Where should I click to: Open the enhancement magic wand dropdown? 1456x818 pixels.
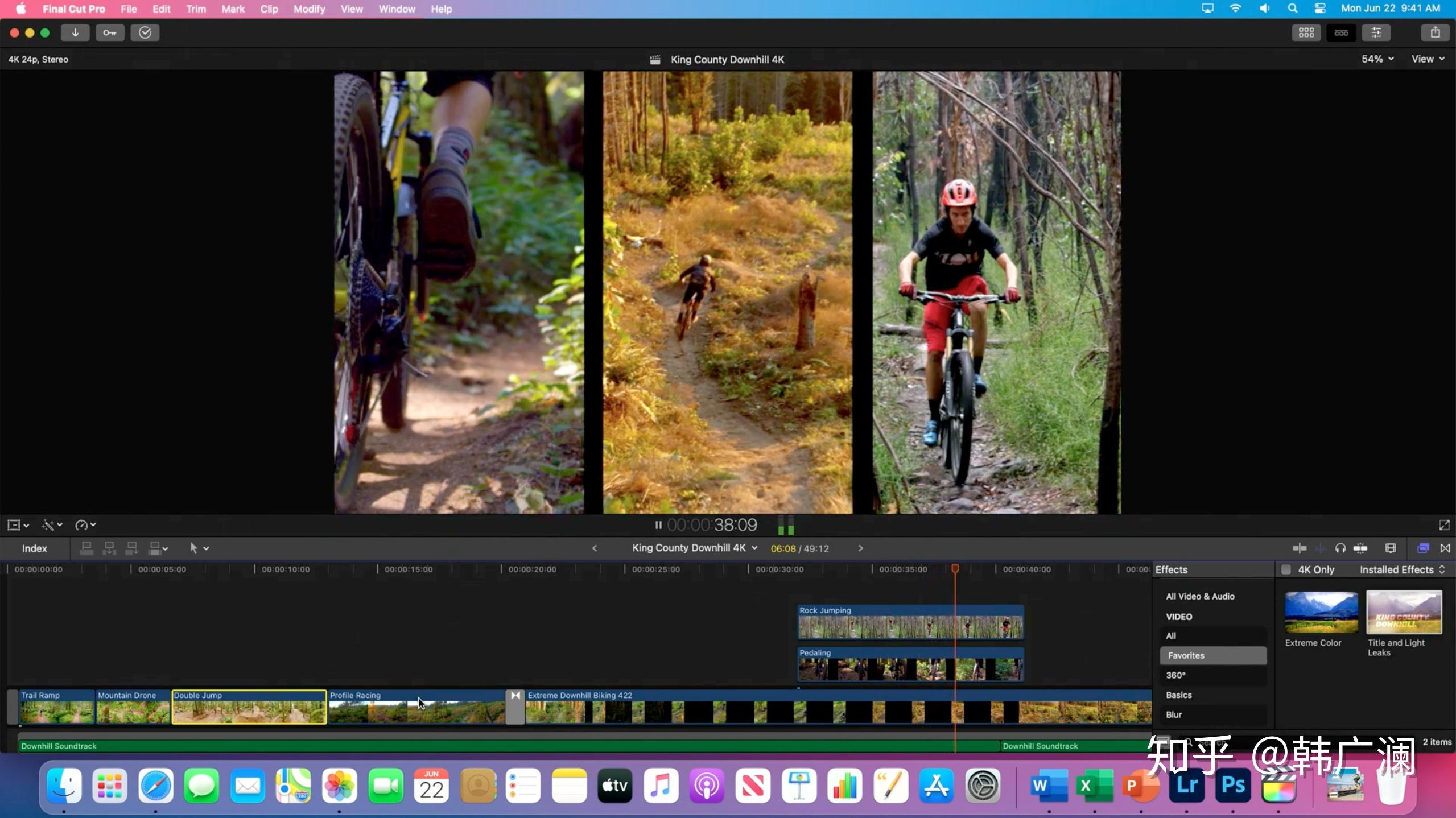(x=52, y=524)
